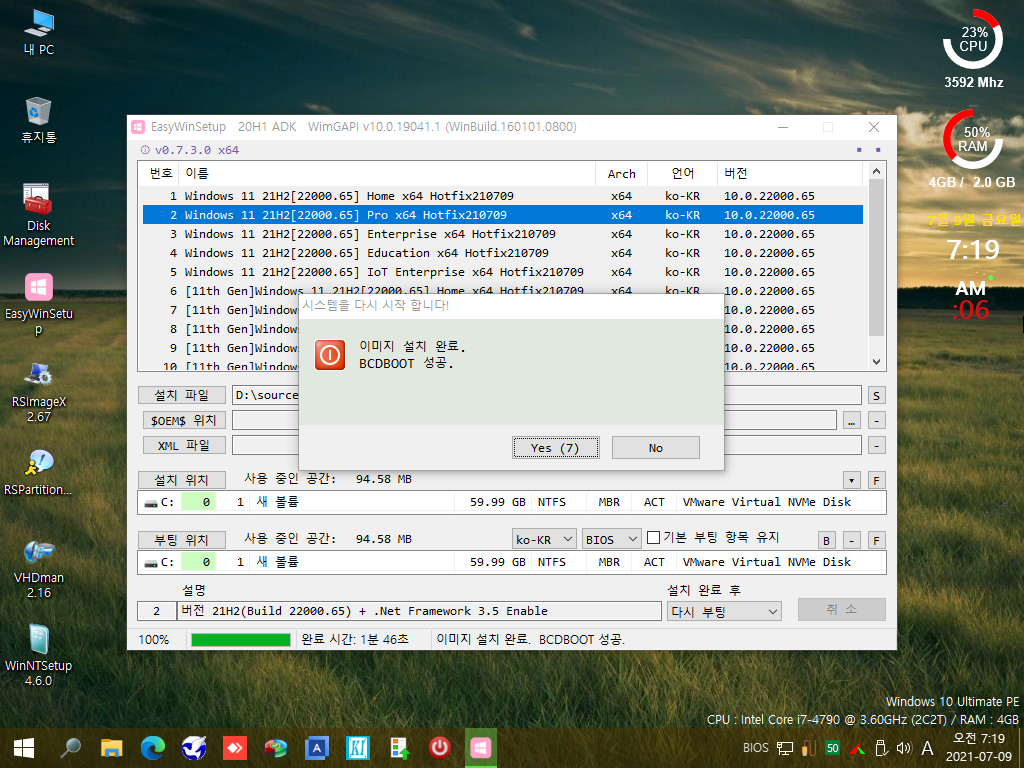Open the Windows Start button
This screenshot has height=768, width=1024.
[24, 748]
